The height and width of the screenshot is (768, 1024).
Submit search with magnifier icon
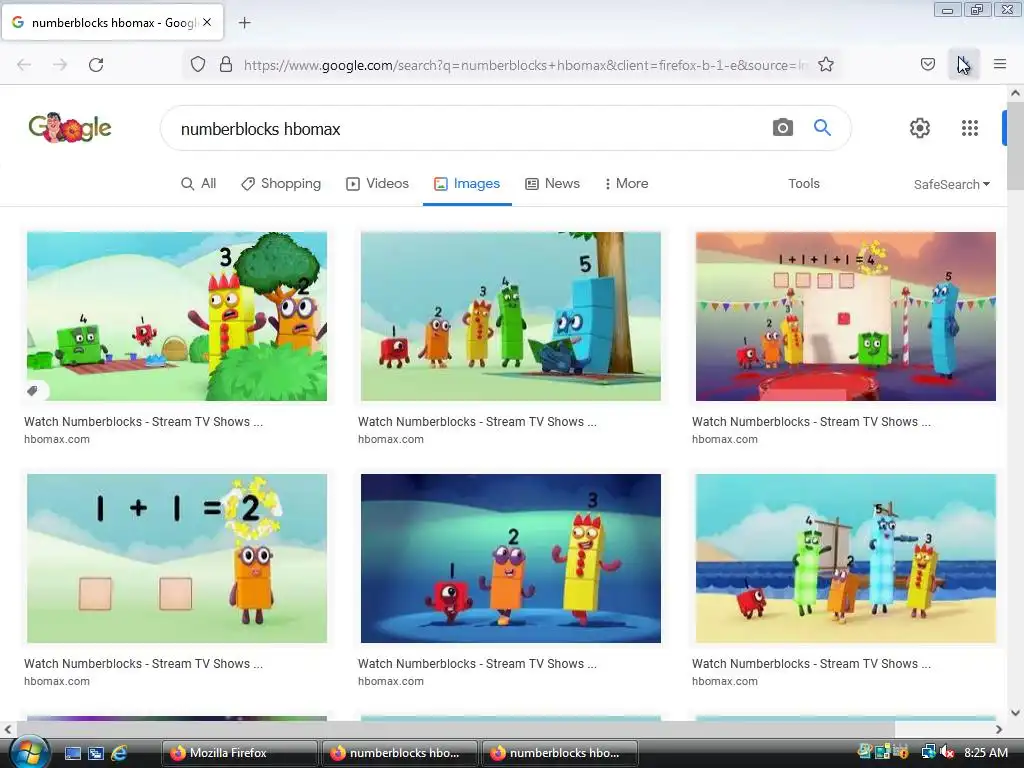pyautogui.click(x=822, y=127)
